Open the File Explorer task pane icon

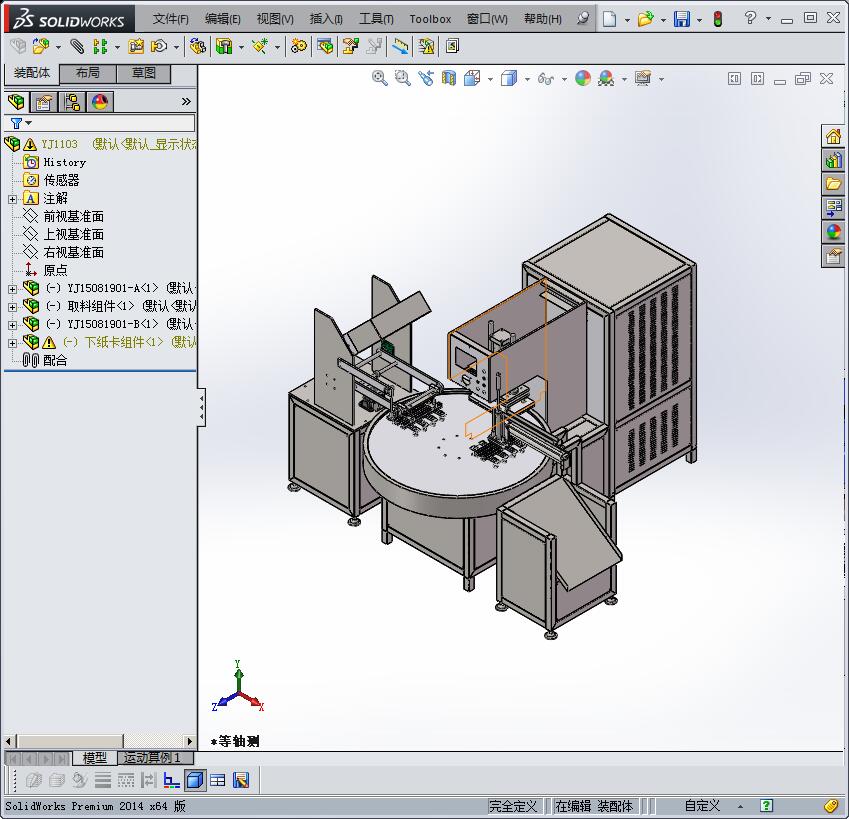[x=833, y=184]
